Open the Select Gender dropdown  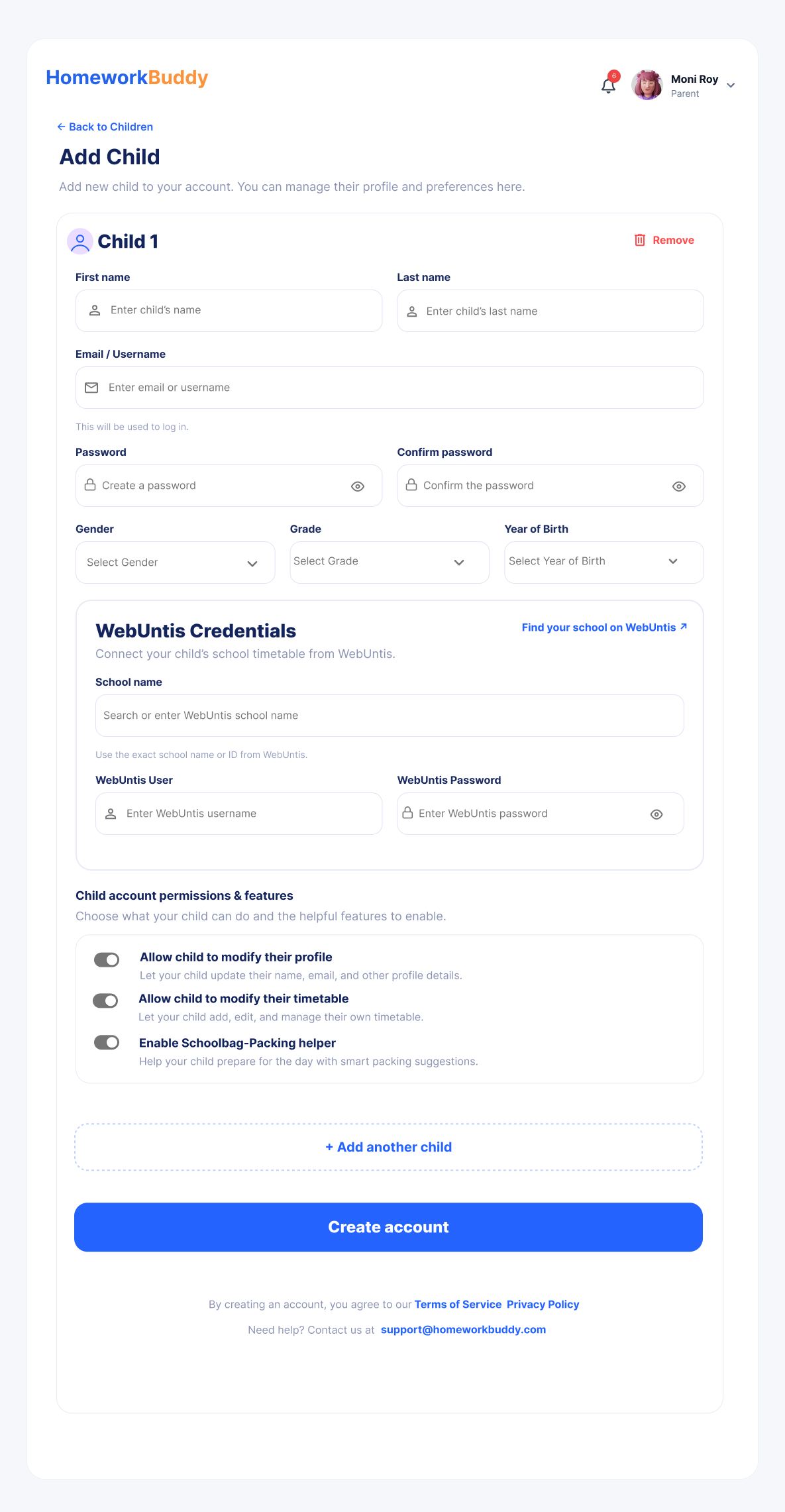coord(176,563)
